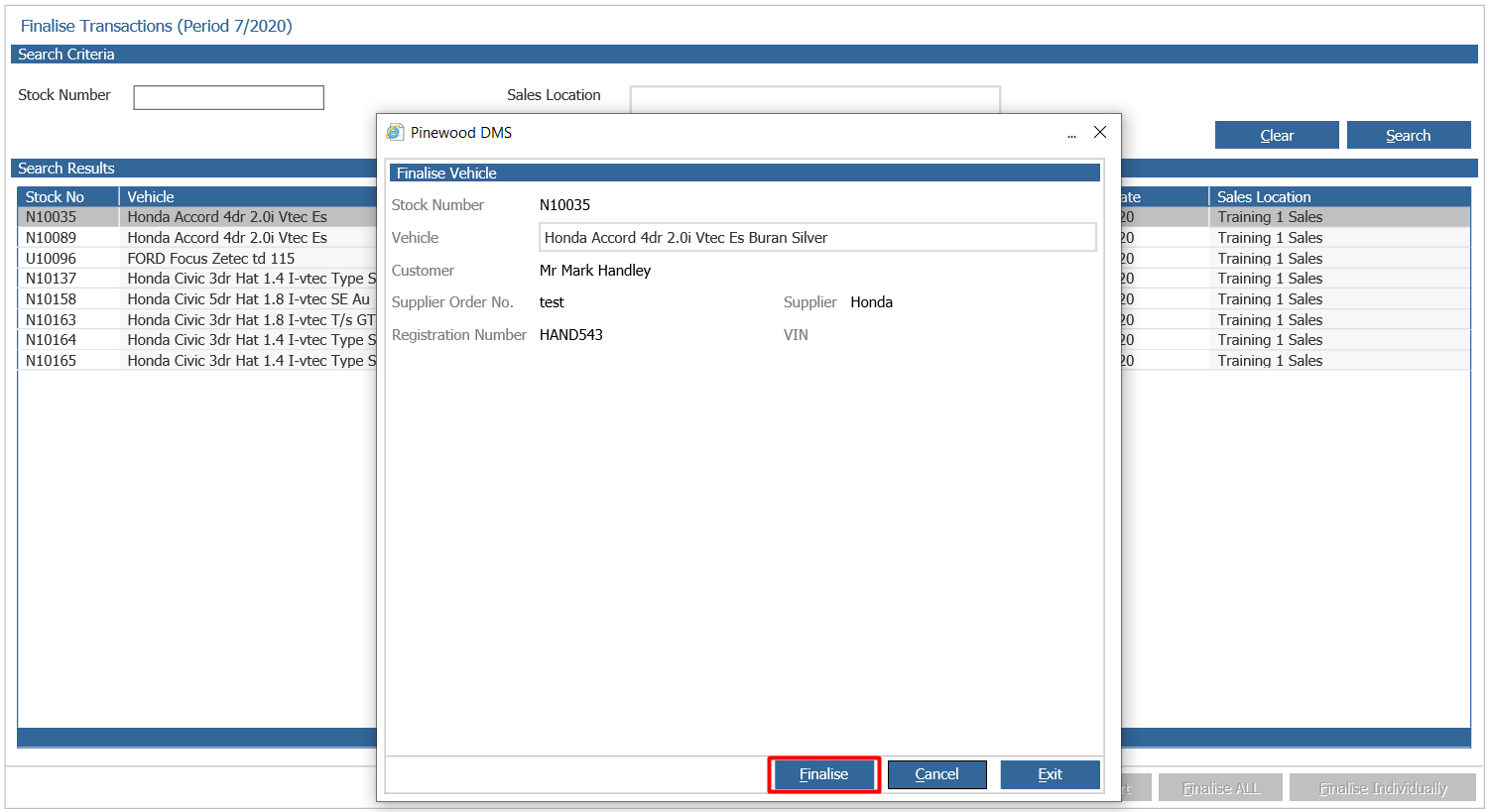Image resolution: width=1491 pixels, height=812 pixels.
Task: Click the Search Criteria section header
Action: click(x=744, y=55)
